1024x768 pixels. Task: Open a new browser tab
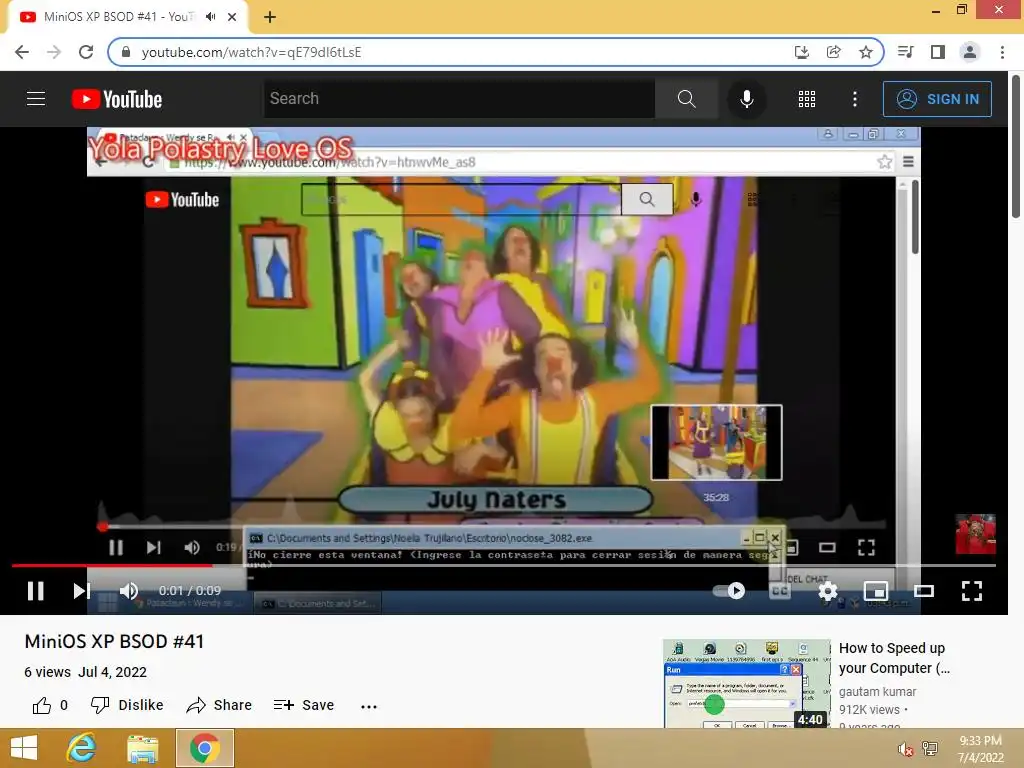[x=270, y=18]
